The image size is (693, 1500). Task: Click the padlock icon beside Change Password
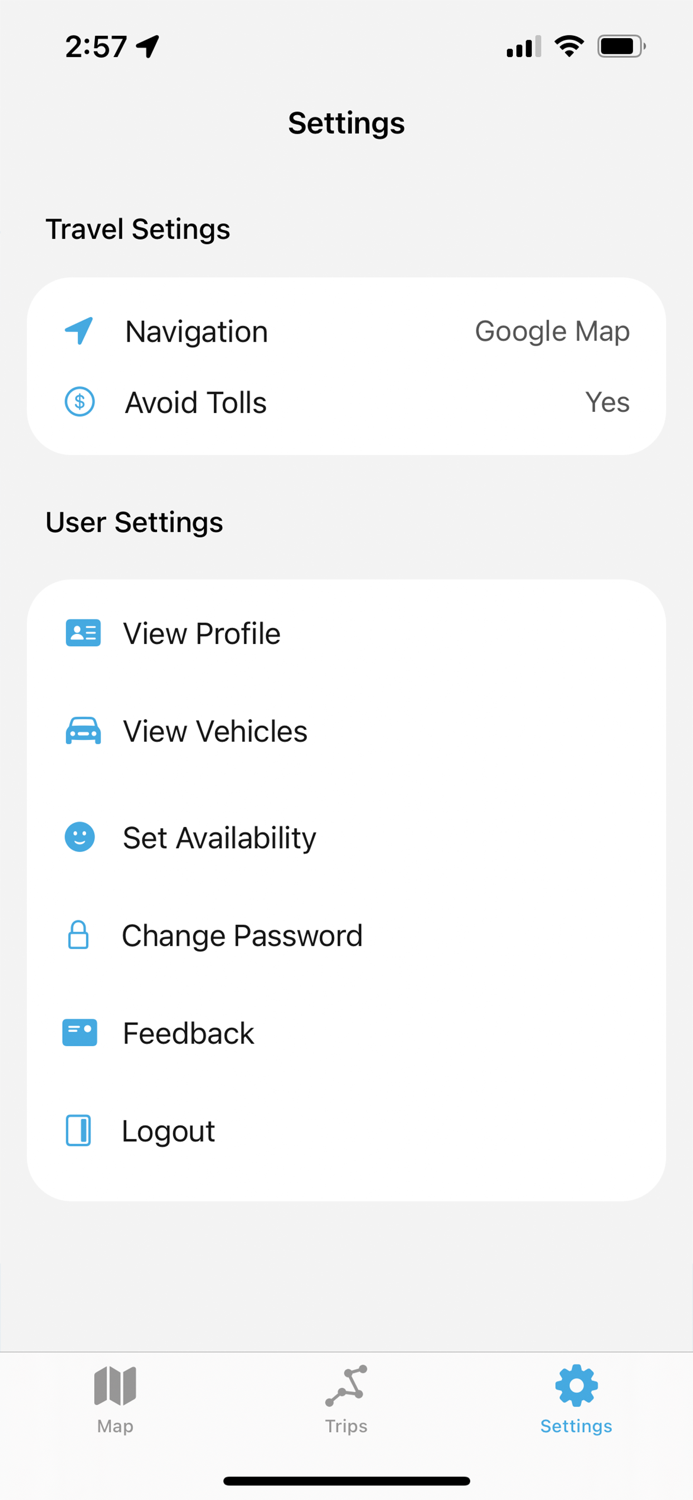(80, 934)
